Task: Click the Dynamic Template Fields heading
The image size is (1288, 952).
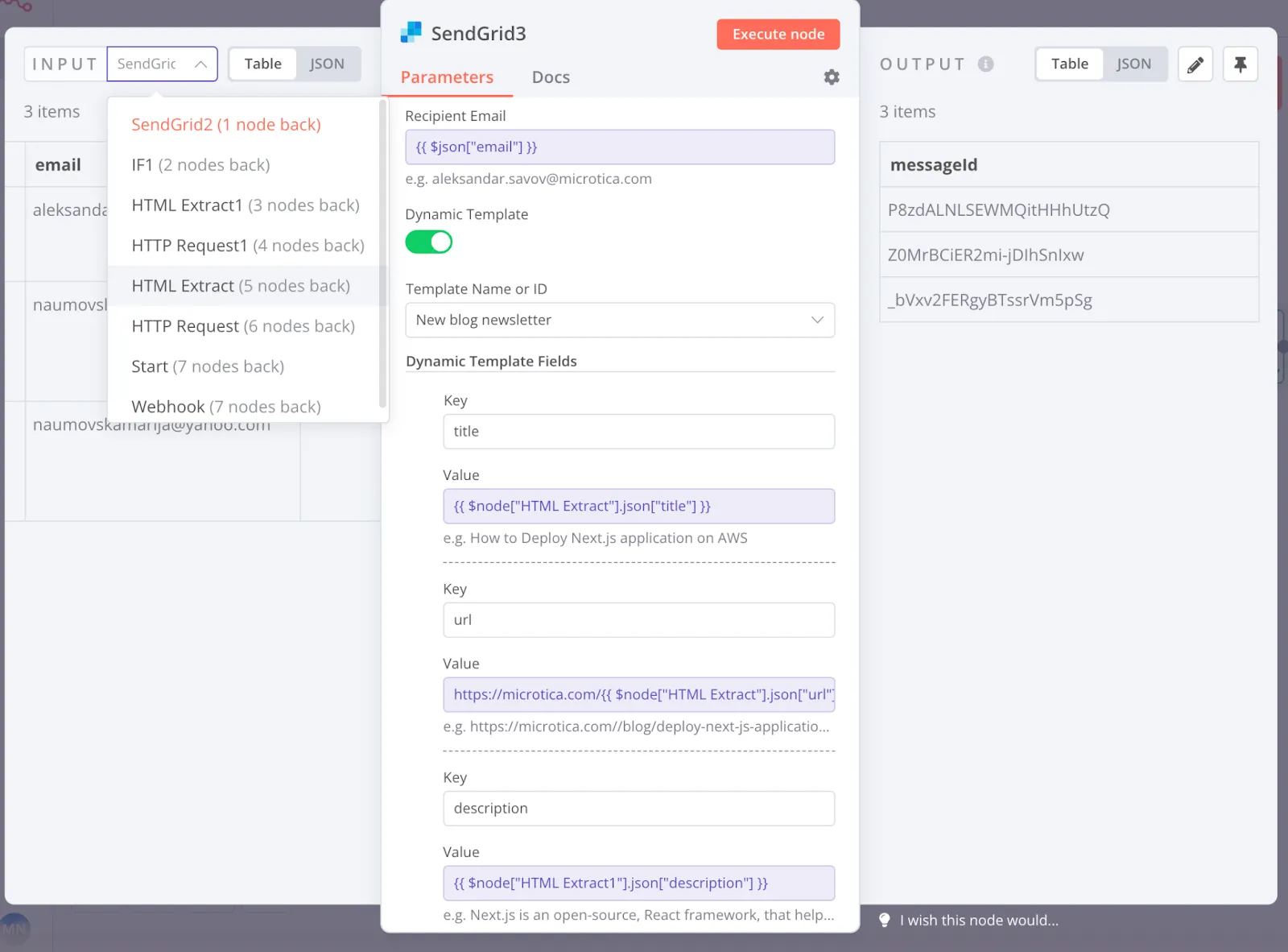Action: tap(491, 362)
